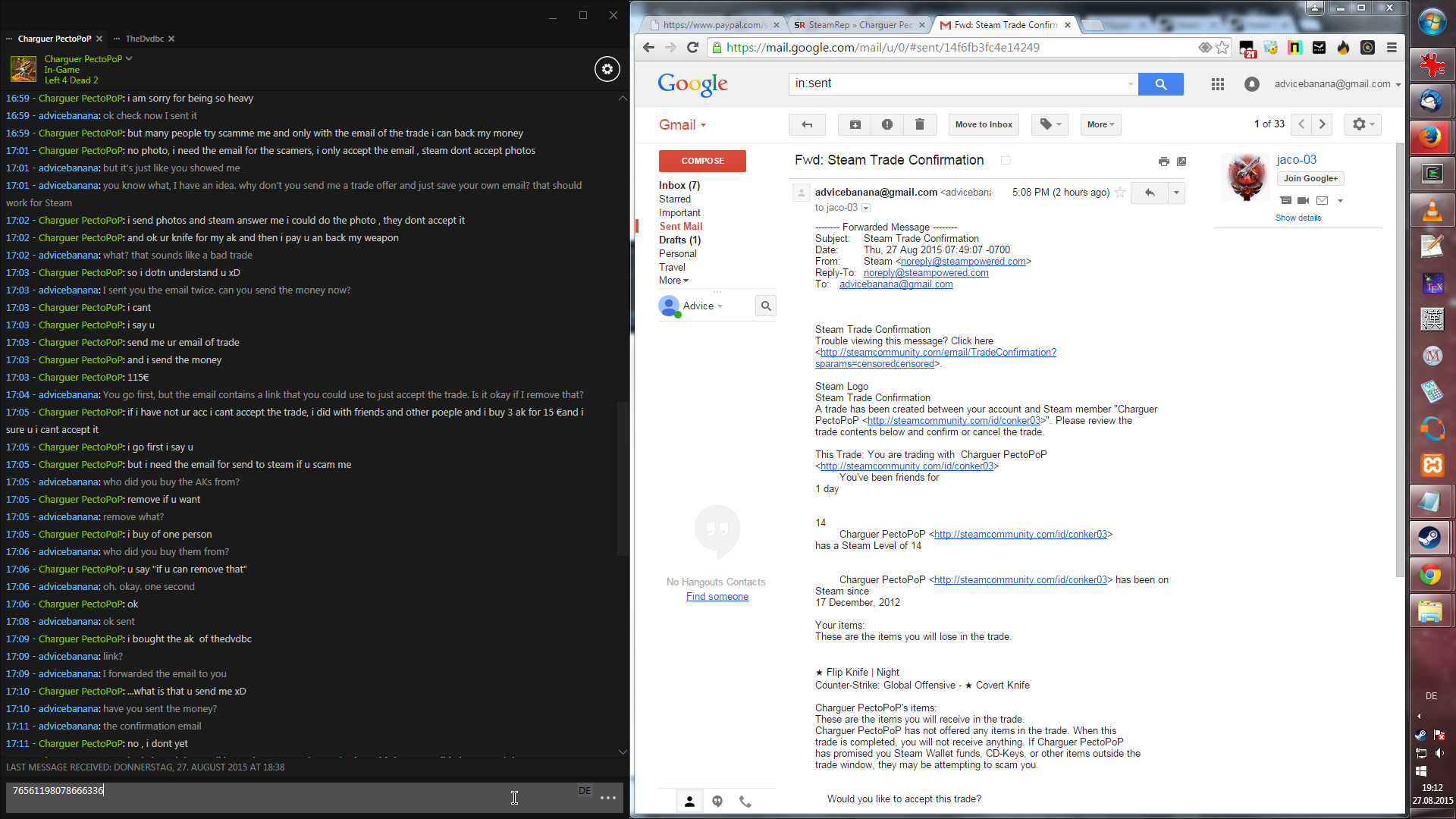Image resolution: width=1456 pixels, height=819 pixels.
Task: Switch to TheDvdbc chat tab
Action: coord(144,39)
